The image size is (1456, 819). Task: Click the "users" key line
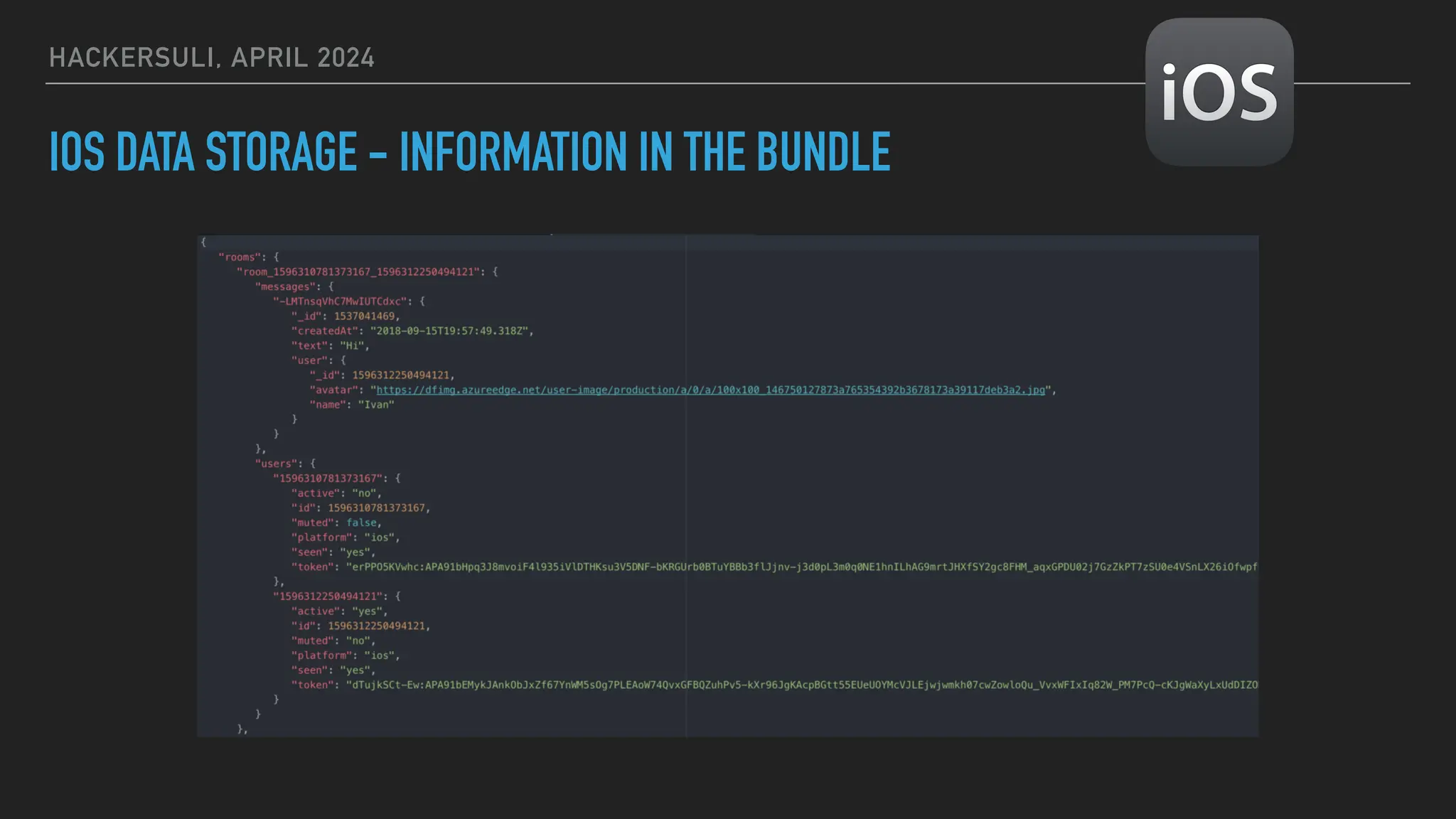(285, 464)
